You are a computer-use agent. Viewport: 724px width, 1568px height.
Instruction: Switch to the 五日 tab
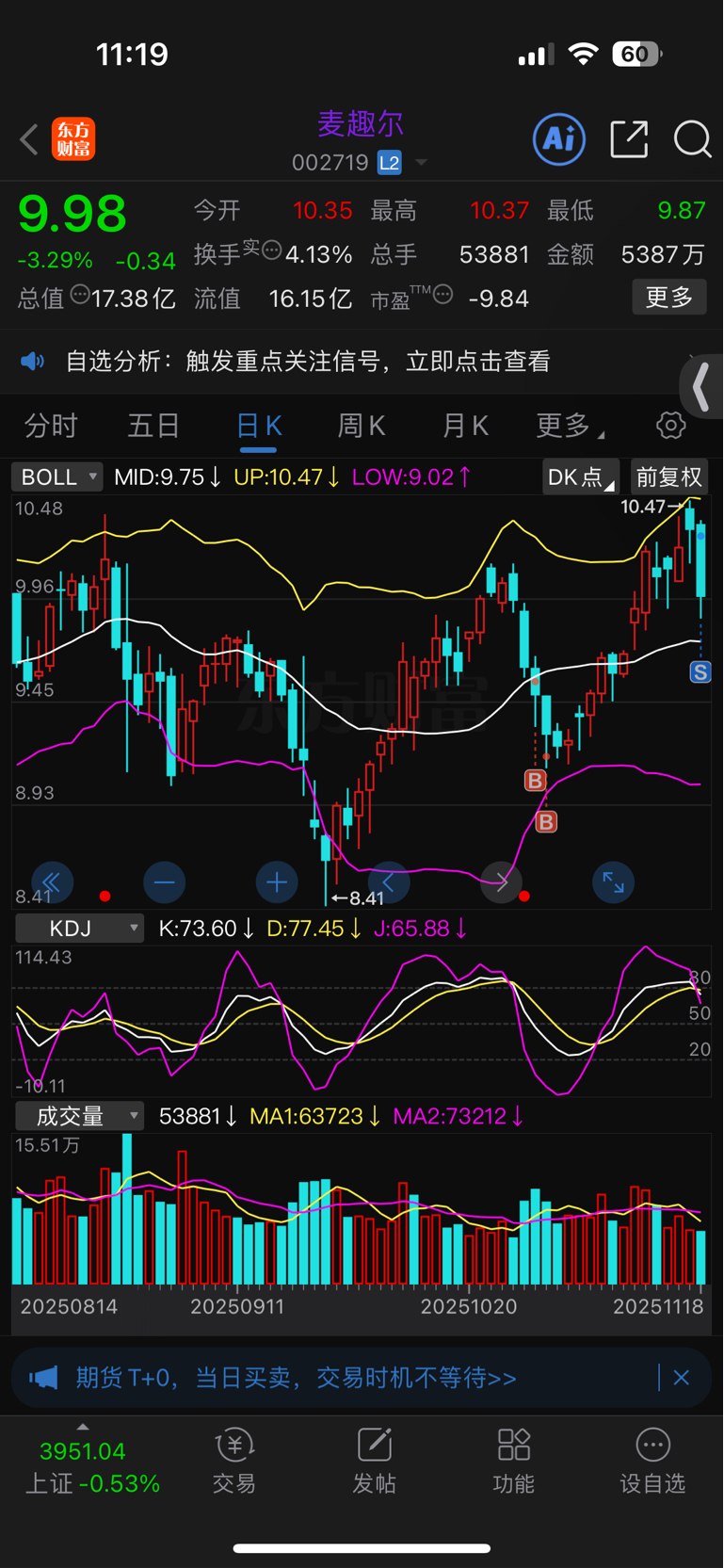point(153,426)
